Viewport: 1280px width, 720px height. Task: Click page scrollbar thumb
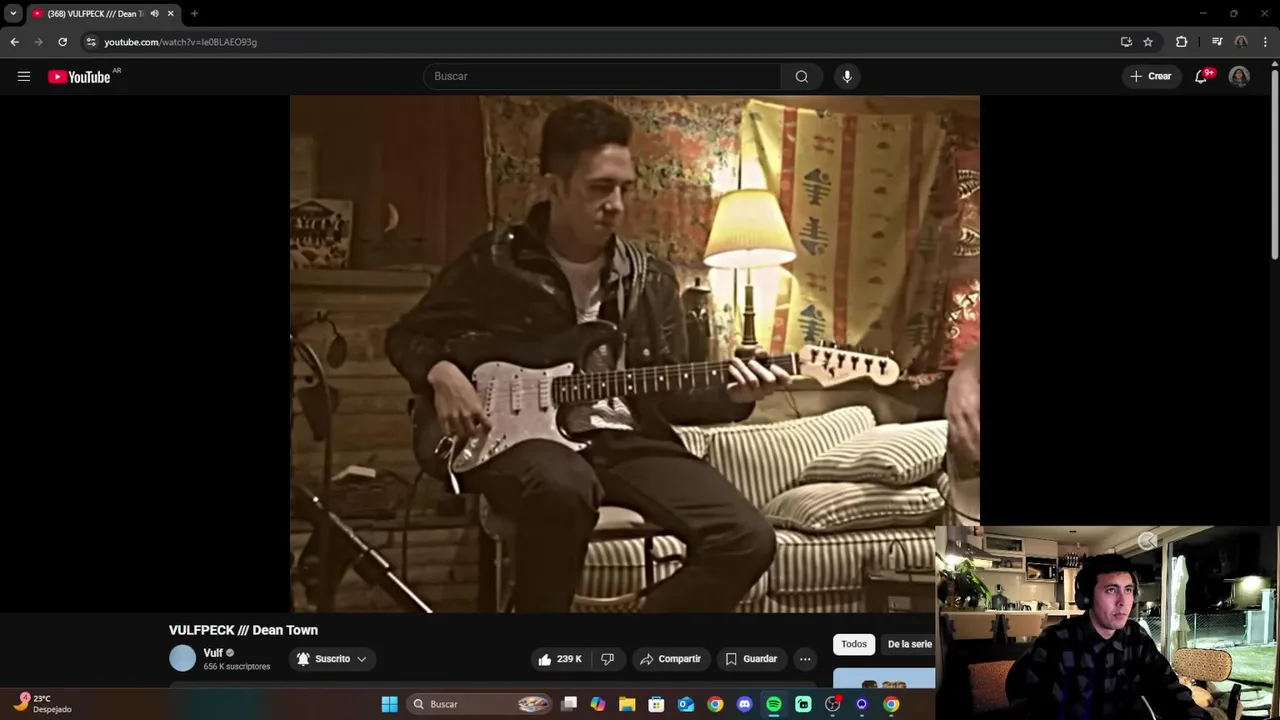click(1274, 165)
